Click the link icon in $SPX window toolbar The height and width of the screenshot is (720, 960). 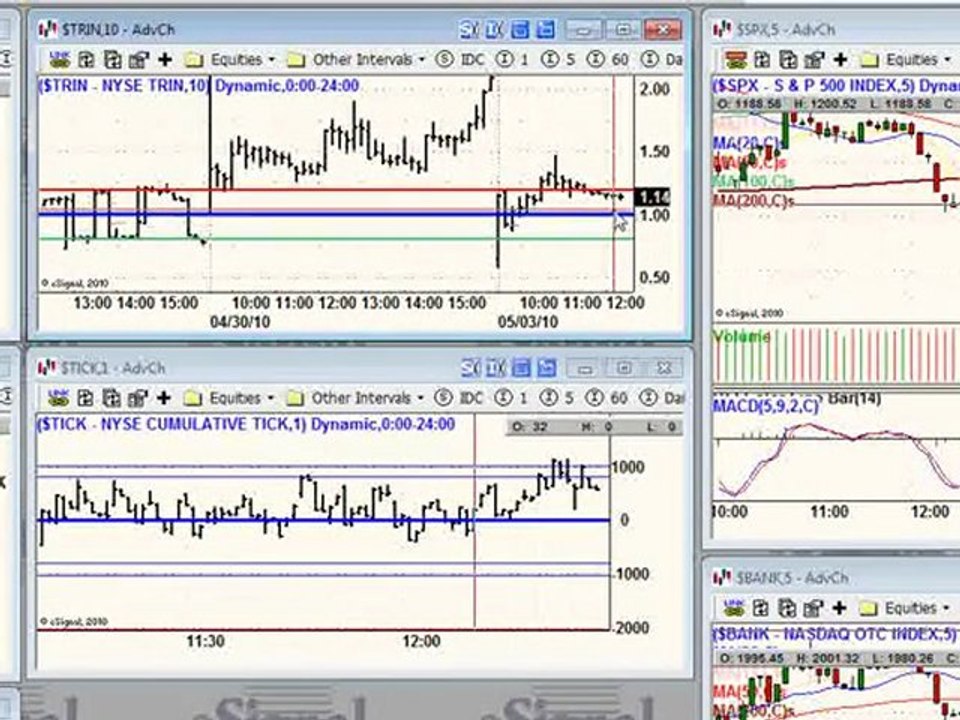735,59
